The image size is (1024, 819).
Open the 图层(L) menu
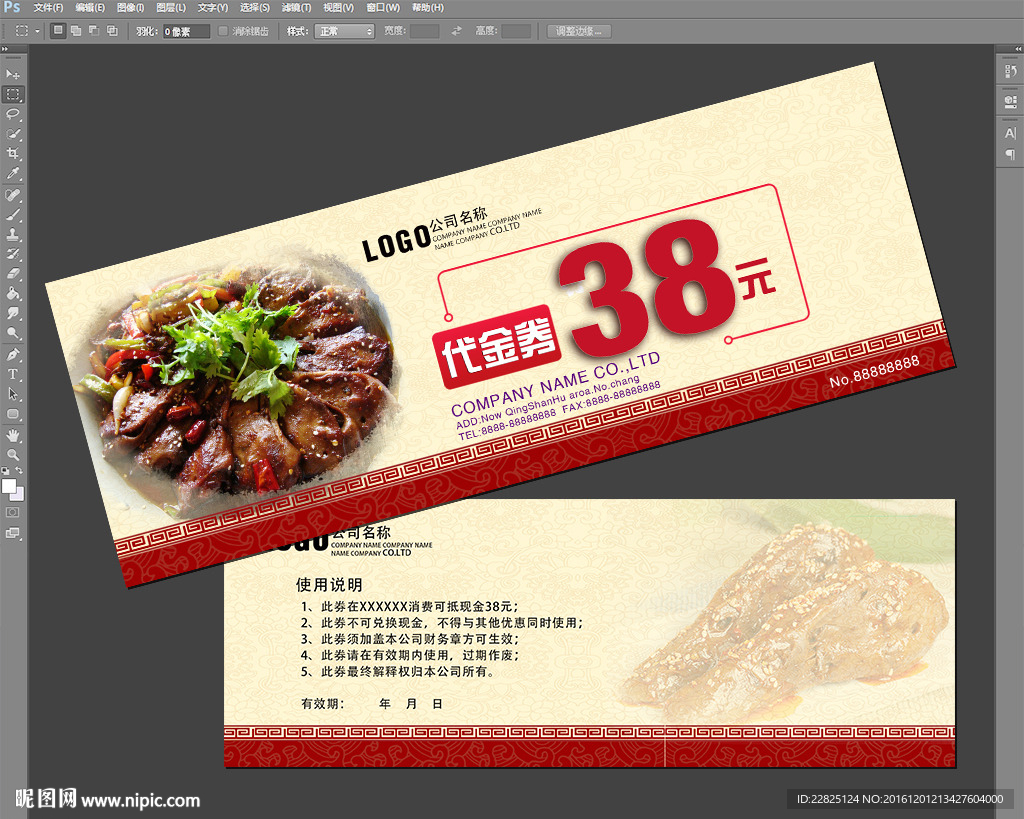coord(171,8)
